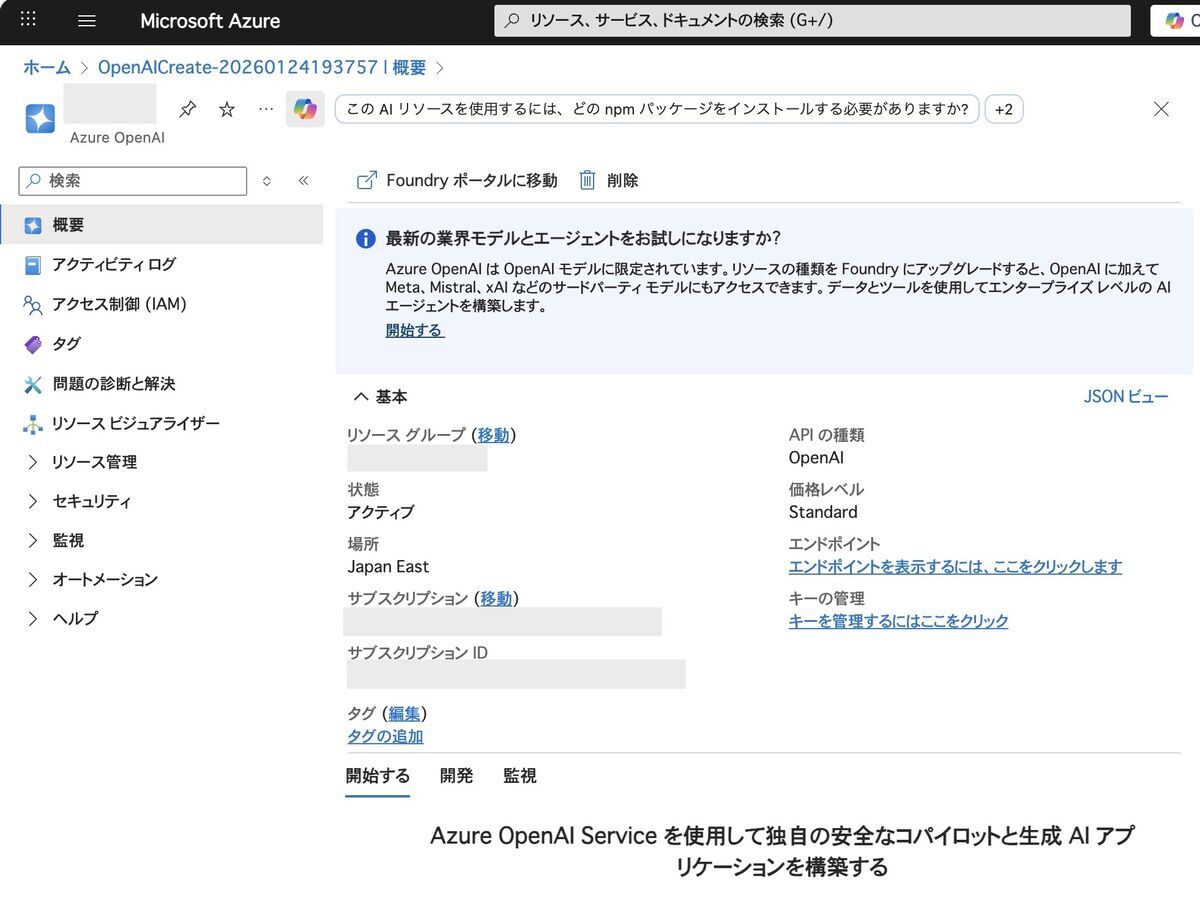Click the diagnose wrench icon
The height and width of the screenshot is (901, 1200).
point(33,385)
